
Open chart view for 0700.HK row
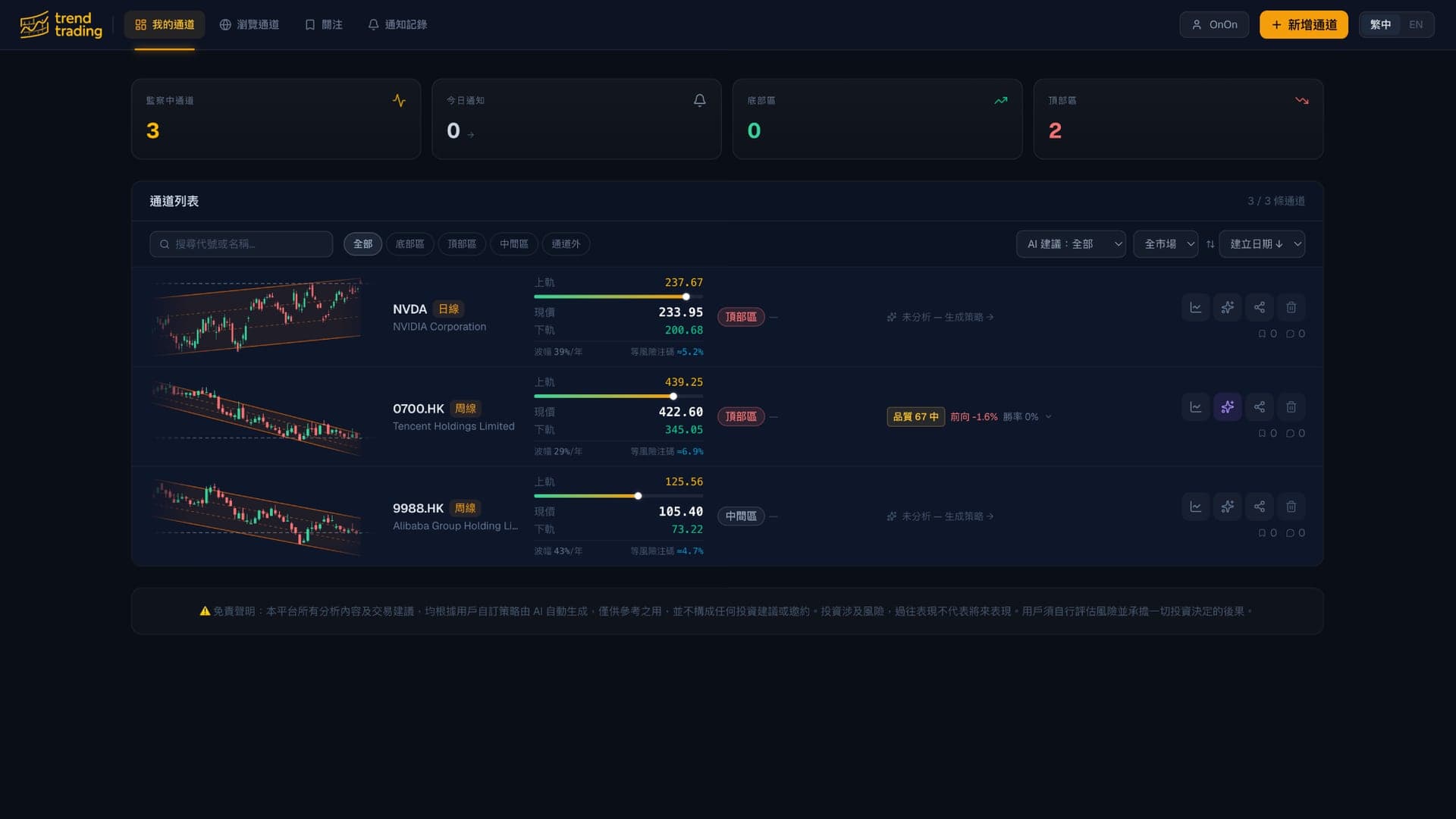[x=1195, y=407]
